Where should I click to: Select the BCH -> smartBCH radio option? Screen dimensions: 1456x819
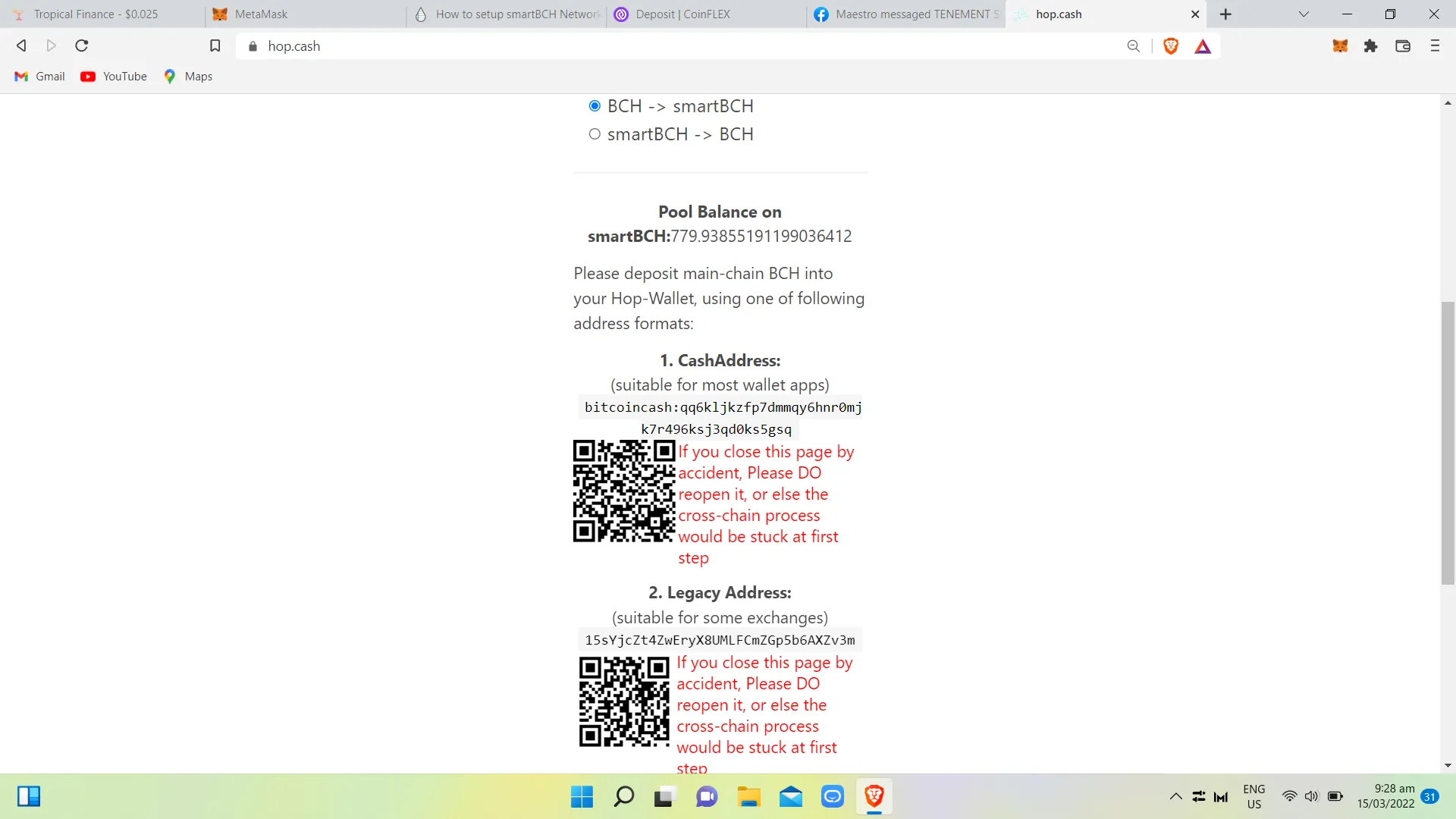[x=595, y=106]
